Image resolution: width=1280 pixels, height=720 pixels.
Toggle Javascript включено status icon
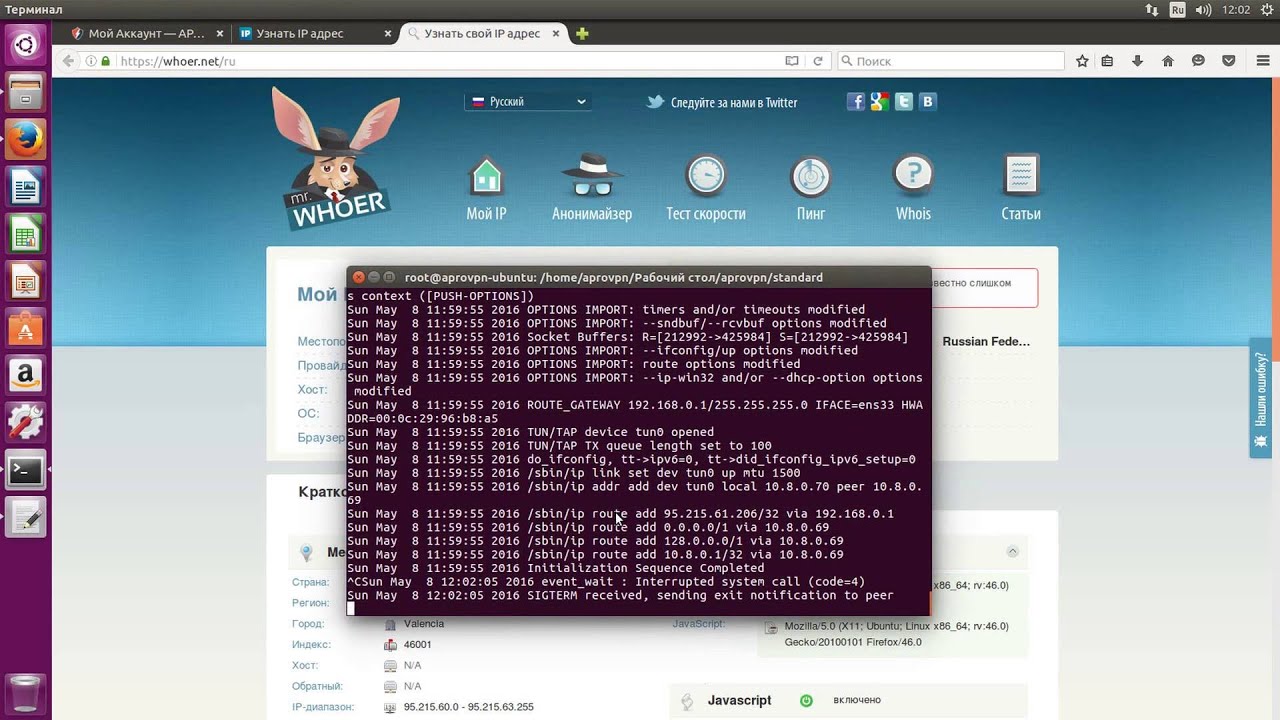806,701
